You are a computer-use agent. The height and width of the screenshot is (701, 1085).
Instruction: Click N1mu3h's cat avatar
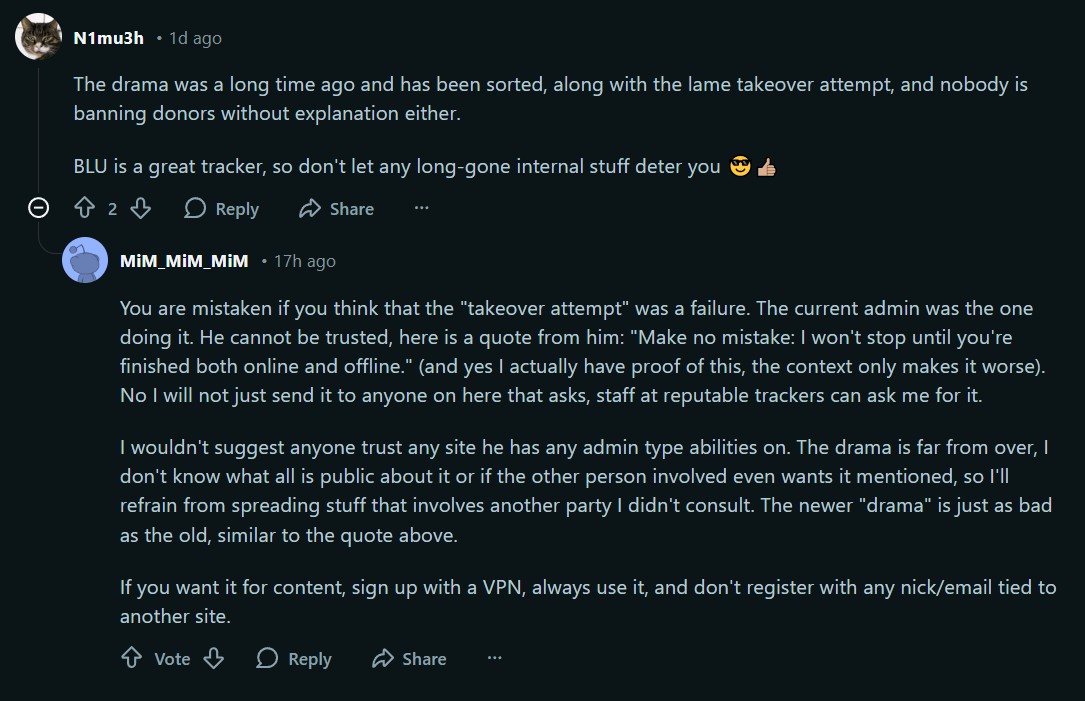coord(39,38)
